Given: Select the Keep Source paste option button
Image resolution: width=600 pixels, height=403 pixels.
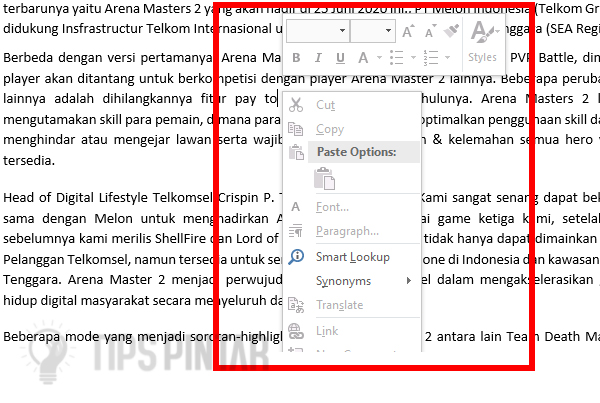Looking at the screenshot, I should tap(324, 178).
